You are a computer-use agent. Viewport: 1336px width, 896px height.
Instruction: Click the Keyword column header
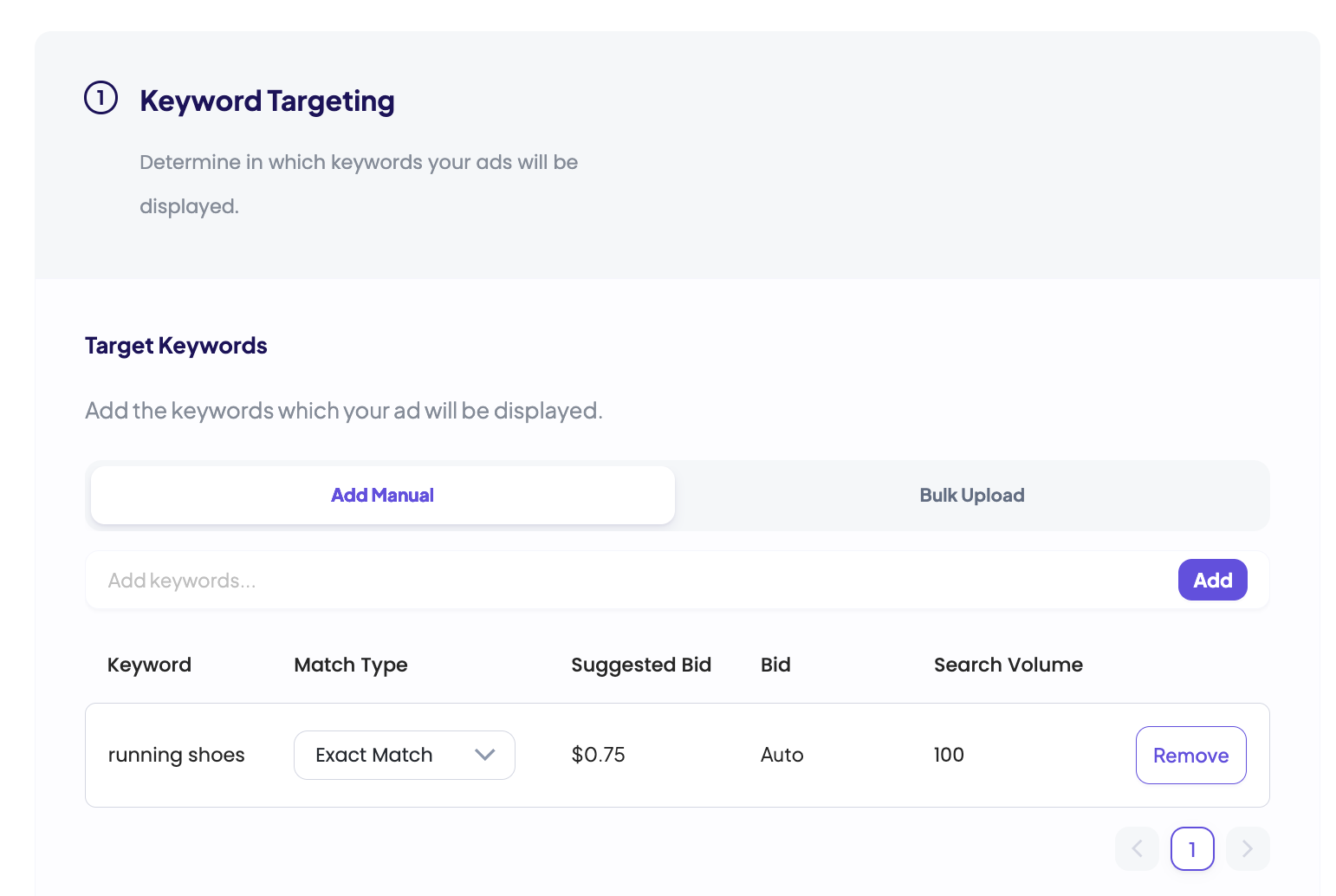tap(149, 665)
